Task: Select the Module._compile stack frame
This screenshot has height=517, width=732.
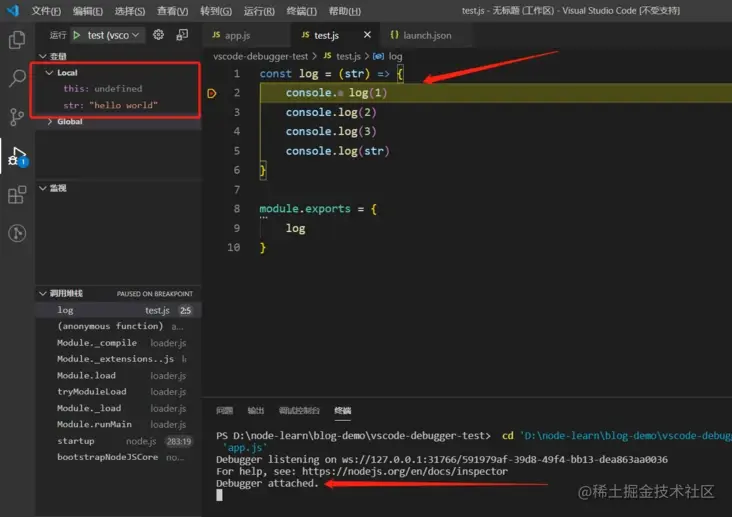Action: pos(119,343)
